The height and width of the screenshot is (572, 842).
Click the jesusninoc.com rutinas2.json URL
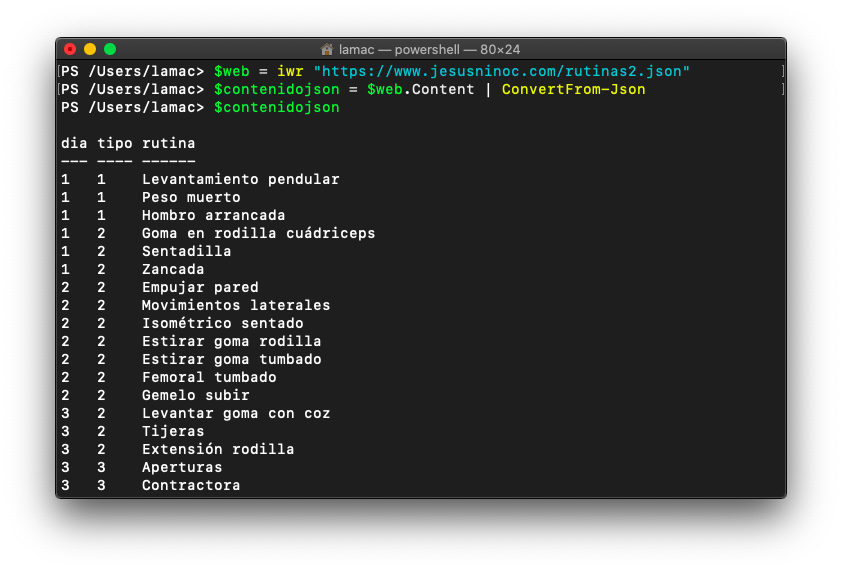[502, 71]
